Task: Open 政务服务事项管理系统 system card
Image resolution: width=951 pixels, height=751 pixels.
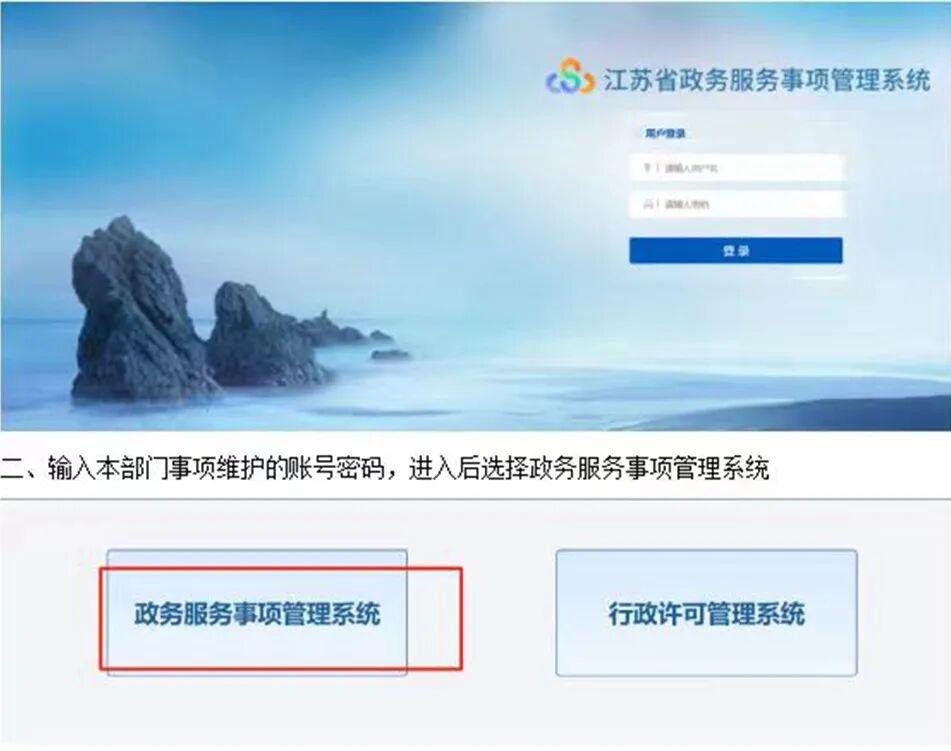Action: [257, 613]
